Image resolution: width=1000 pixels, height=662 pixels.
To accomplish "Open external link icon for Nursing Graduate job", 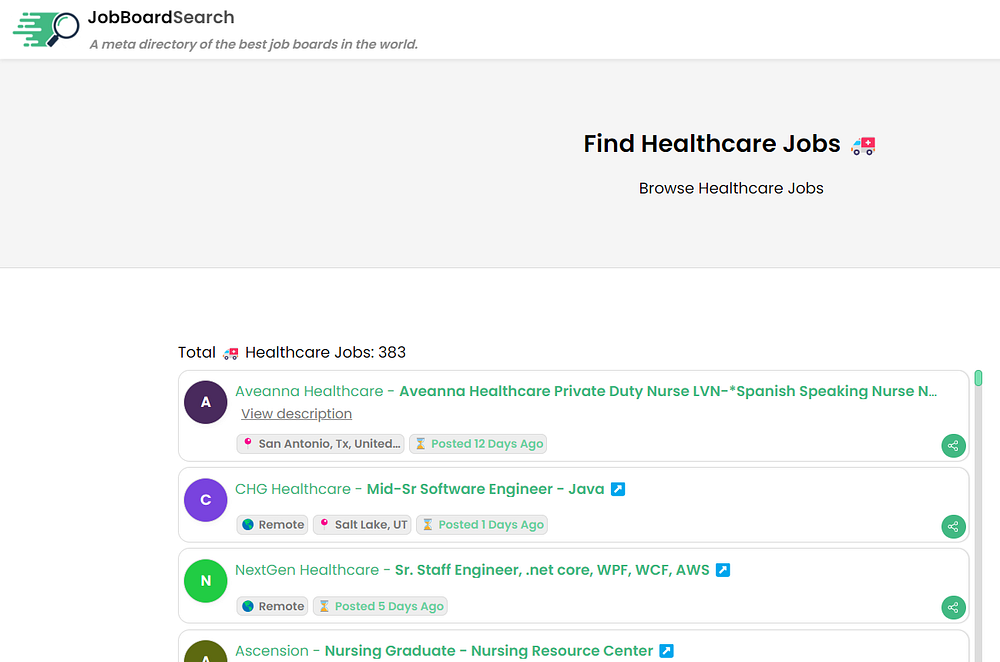I will [x=667, y=651].
